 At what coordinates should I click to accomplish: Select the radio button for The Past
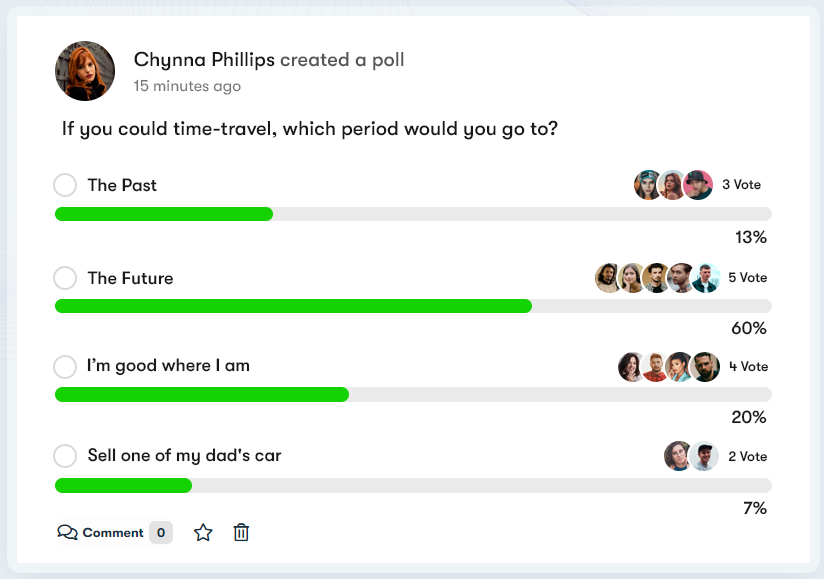coord(65,185)
